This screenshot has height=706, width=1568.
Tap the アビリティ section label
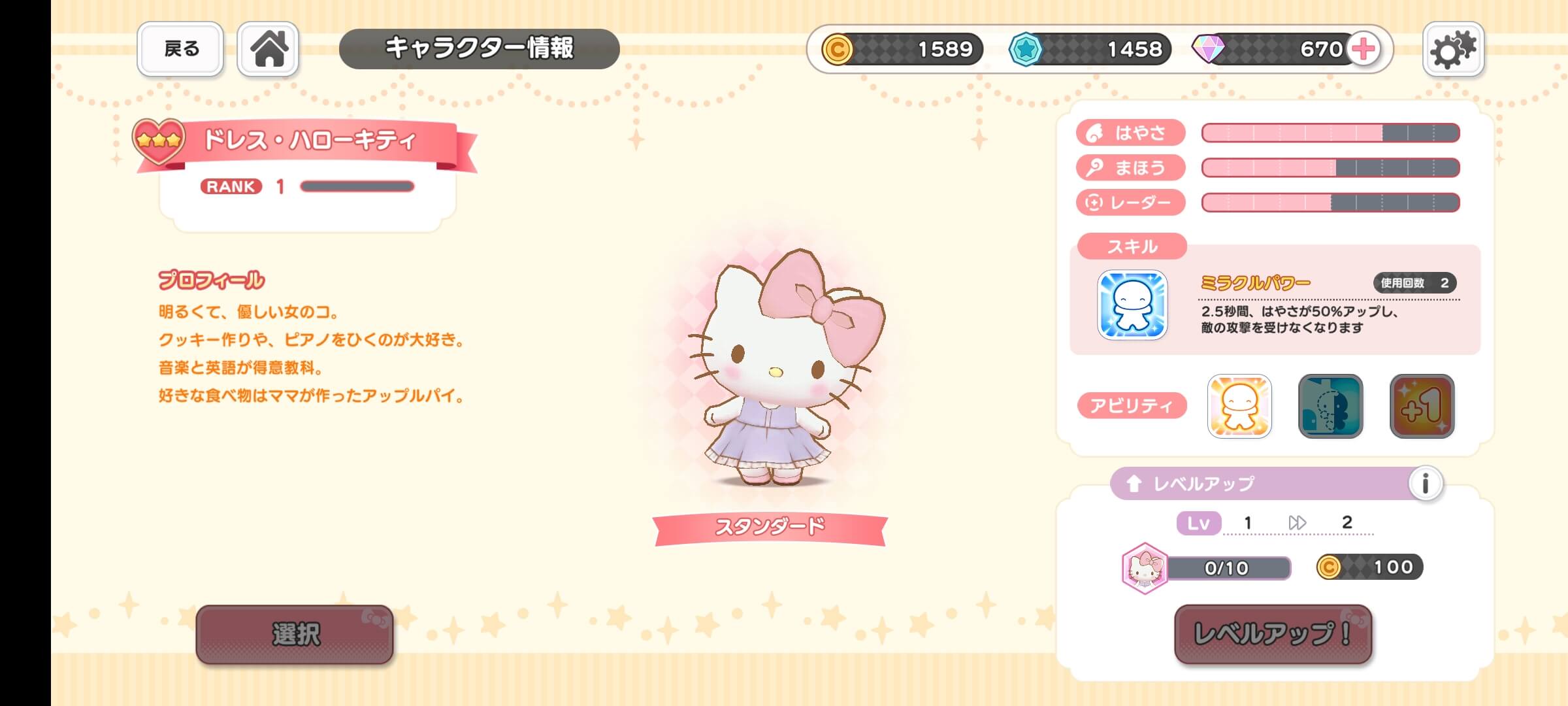[1132, 406]
